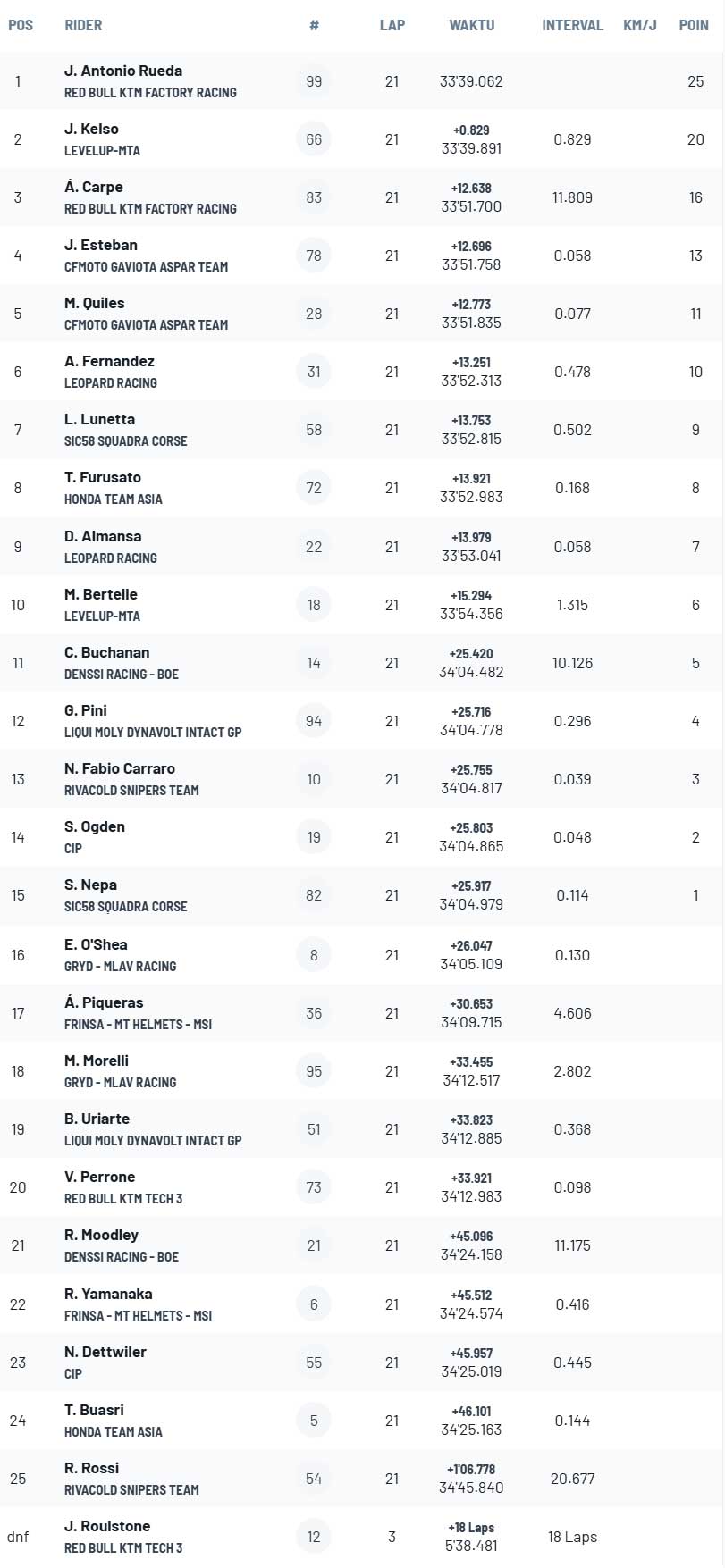
Task: Open N. Fabio Carraro rider entry
Action: click(120, 768)
